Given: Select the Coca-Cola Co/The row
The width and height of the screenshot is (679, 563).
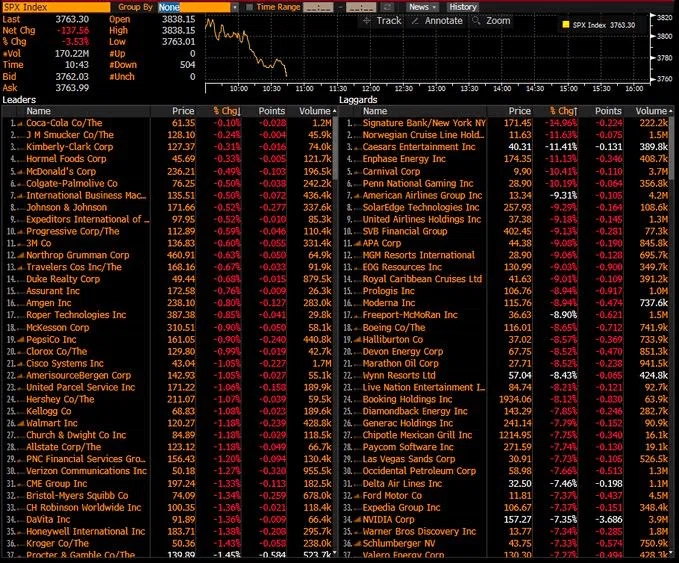Looking at the screenshot, I should [x=169, y=123].
